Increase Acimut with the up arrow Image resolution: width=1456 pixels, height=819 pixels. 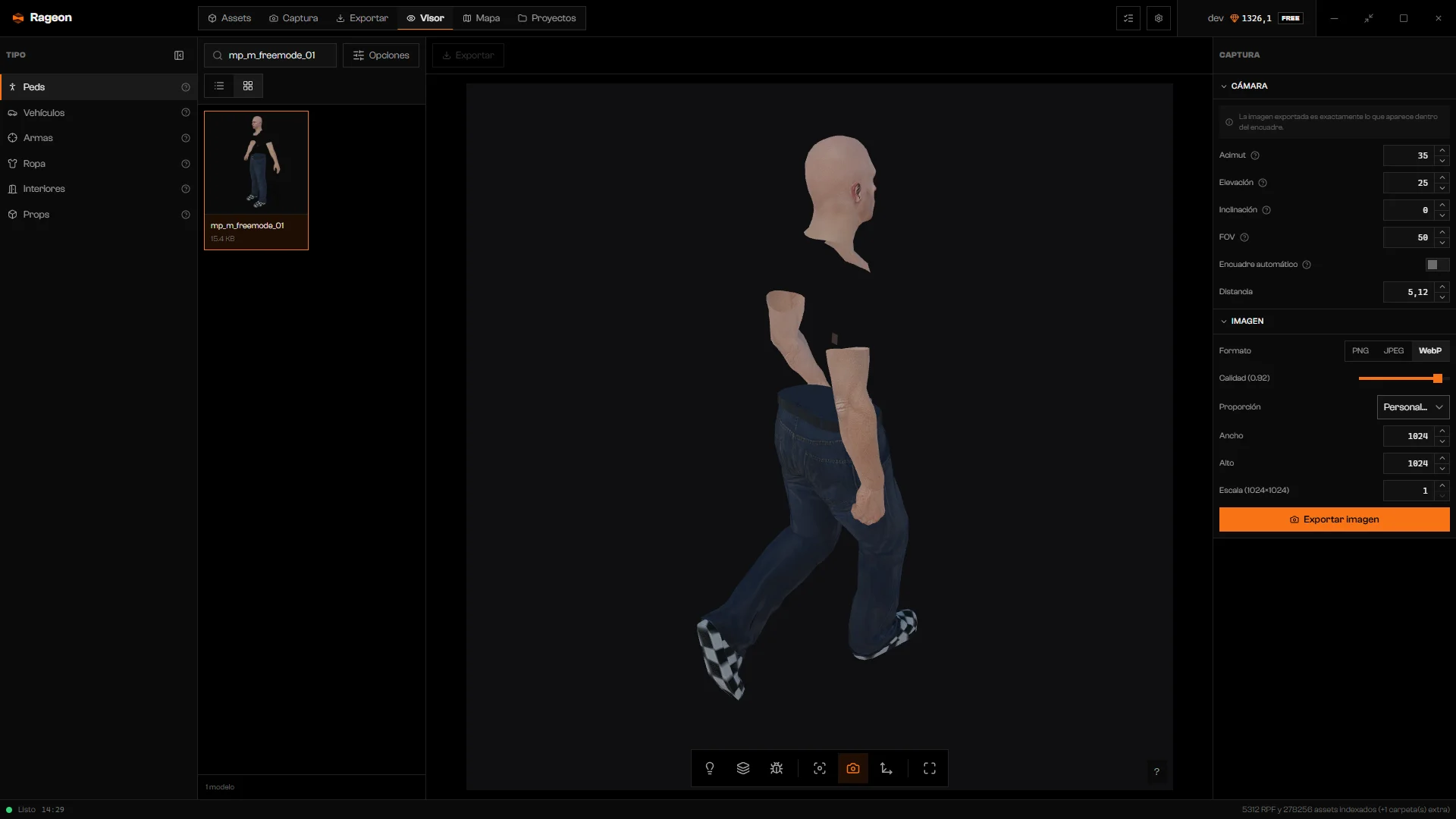(1442, 150)
